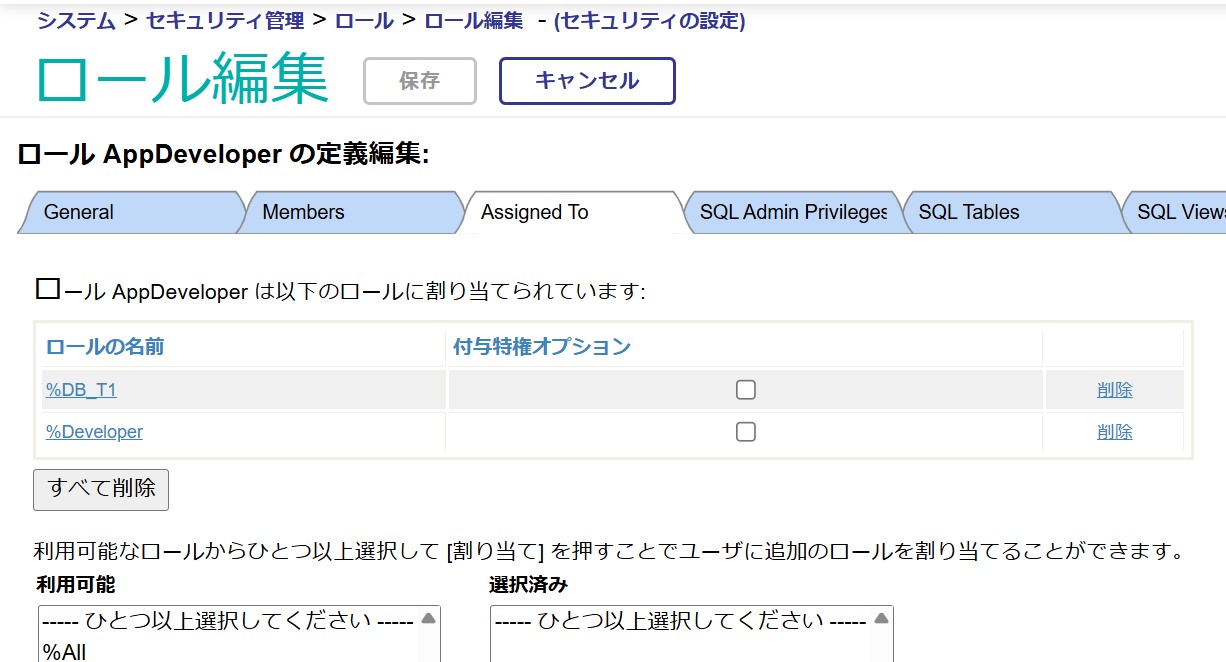The image size is (1226, 662).
Task: Navigate to セキュリティ管理 in breadcrumb
Action: (225, 21)
